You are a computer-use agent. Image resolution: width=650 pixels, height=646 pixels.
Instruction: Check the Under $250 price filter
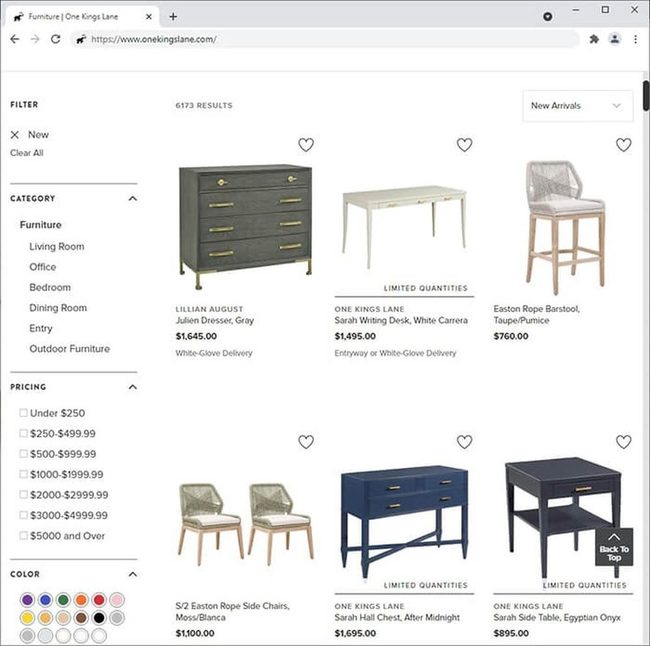(24, 413)
